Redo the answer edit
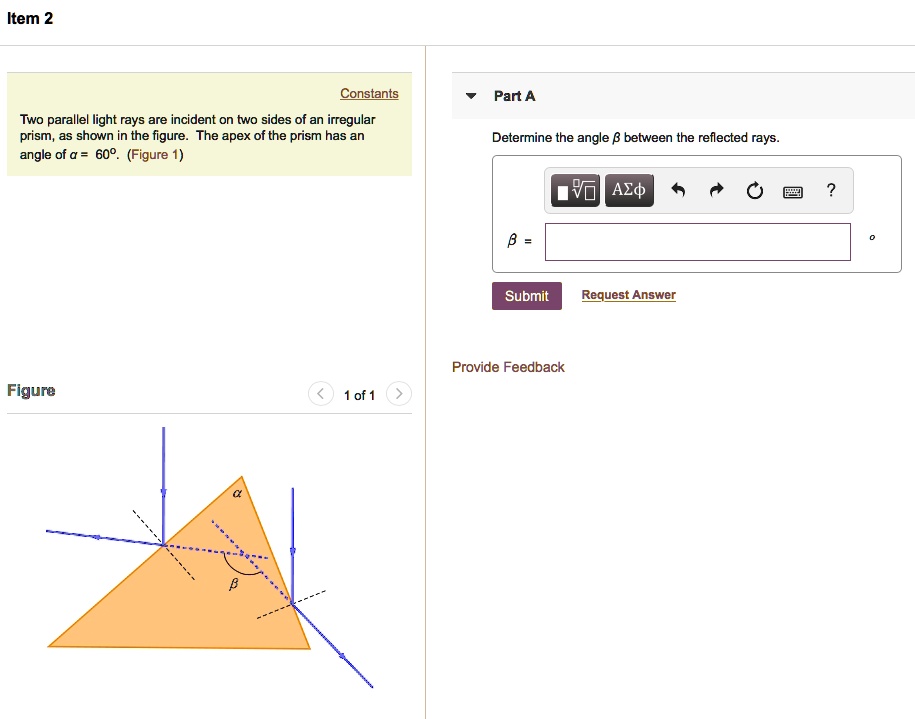The image size is (915, 719). [716, 190]
